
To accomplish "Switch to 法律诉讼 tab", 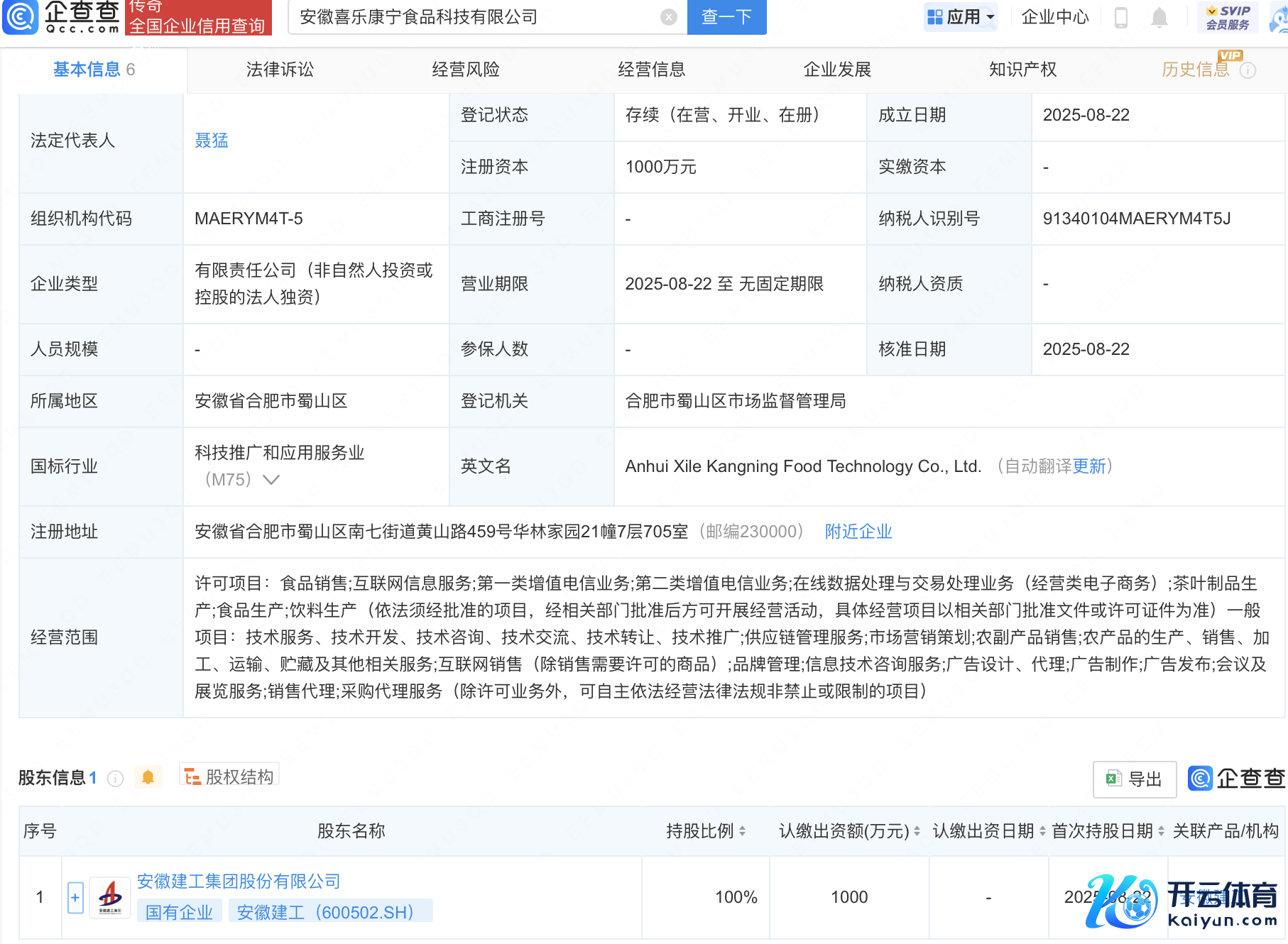I will 280,70.
